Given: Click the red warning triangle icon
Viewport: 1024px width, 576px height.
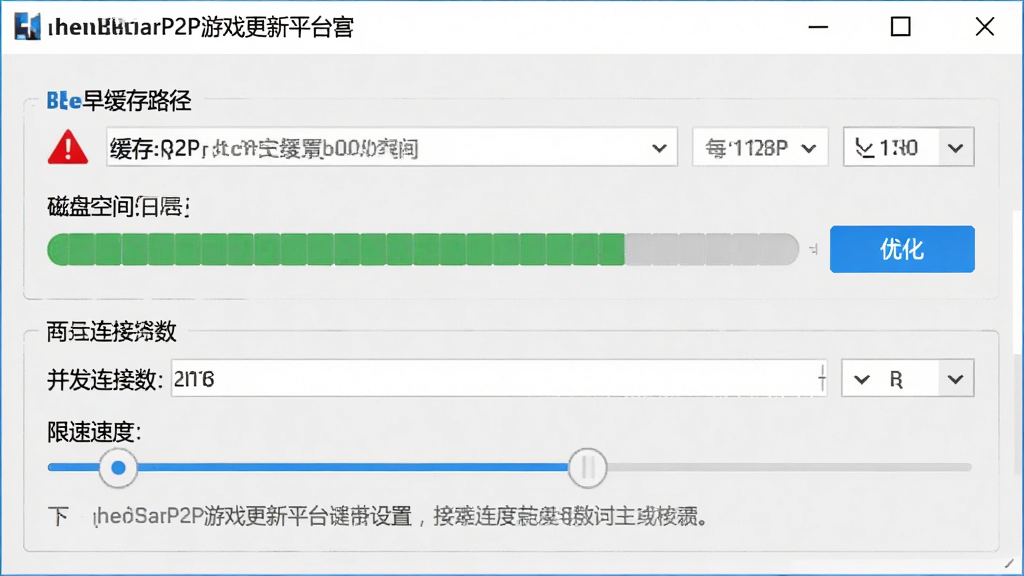Looking at the screenshot, I should tap(68, 147).
